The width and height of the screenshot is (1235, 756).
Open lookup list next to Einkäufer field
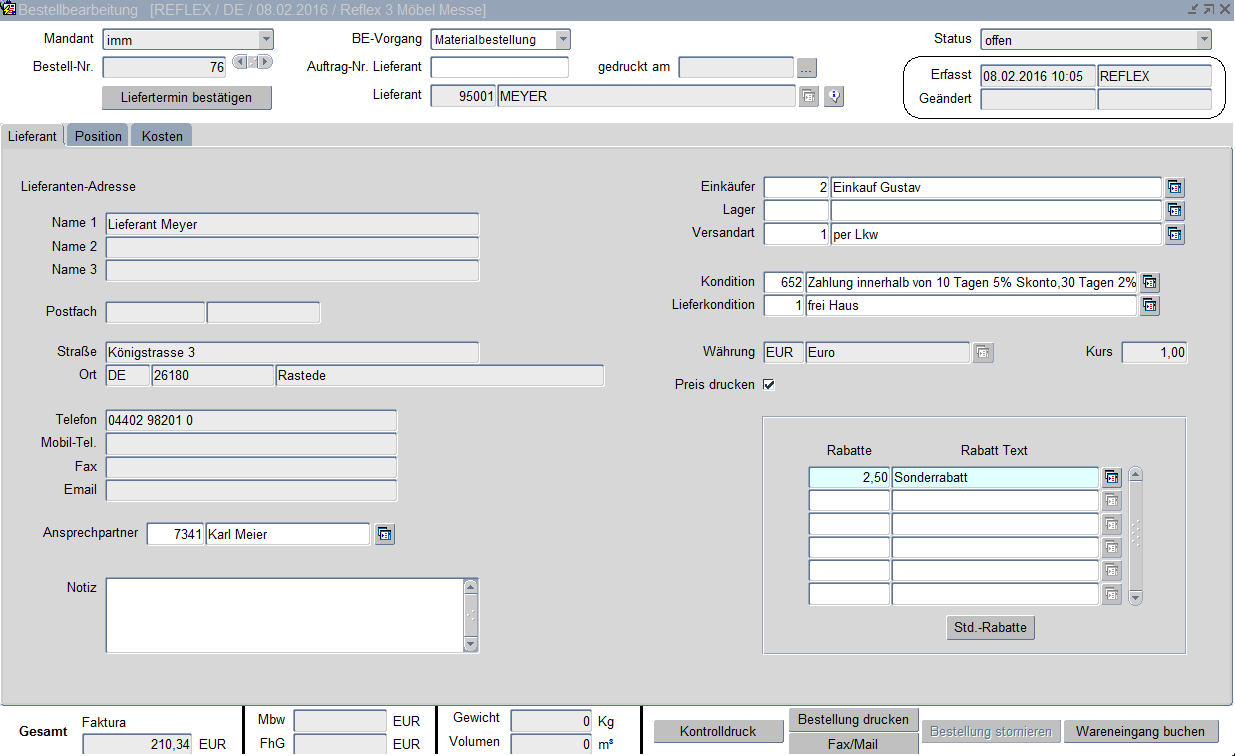click(1175, 188)
